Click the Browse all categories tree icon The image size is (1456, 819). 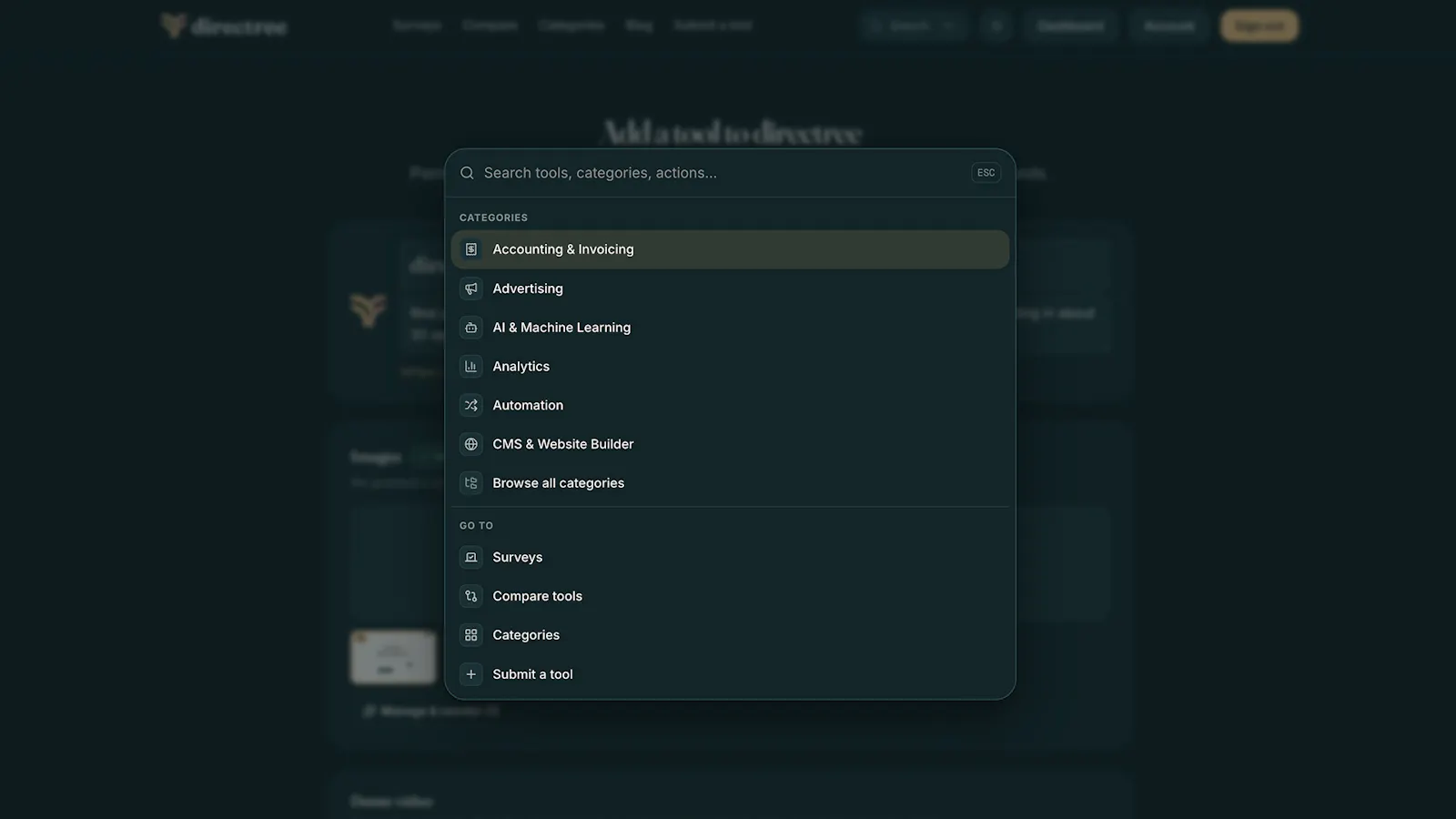471,483
